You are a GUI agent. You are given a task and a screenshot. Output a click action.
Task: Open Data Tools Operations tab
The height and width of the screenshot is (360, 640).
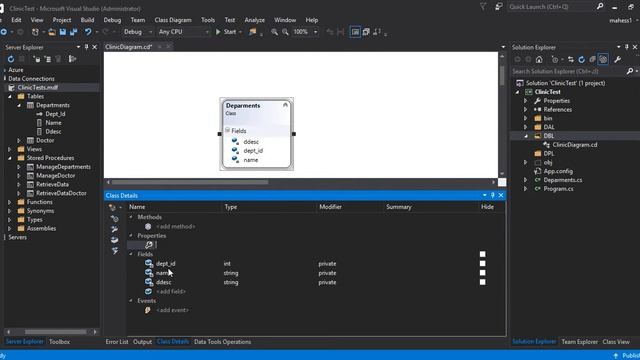point(222,342)
